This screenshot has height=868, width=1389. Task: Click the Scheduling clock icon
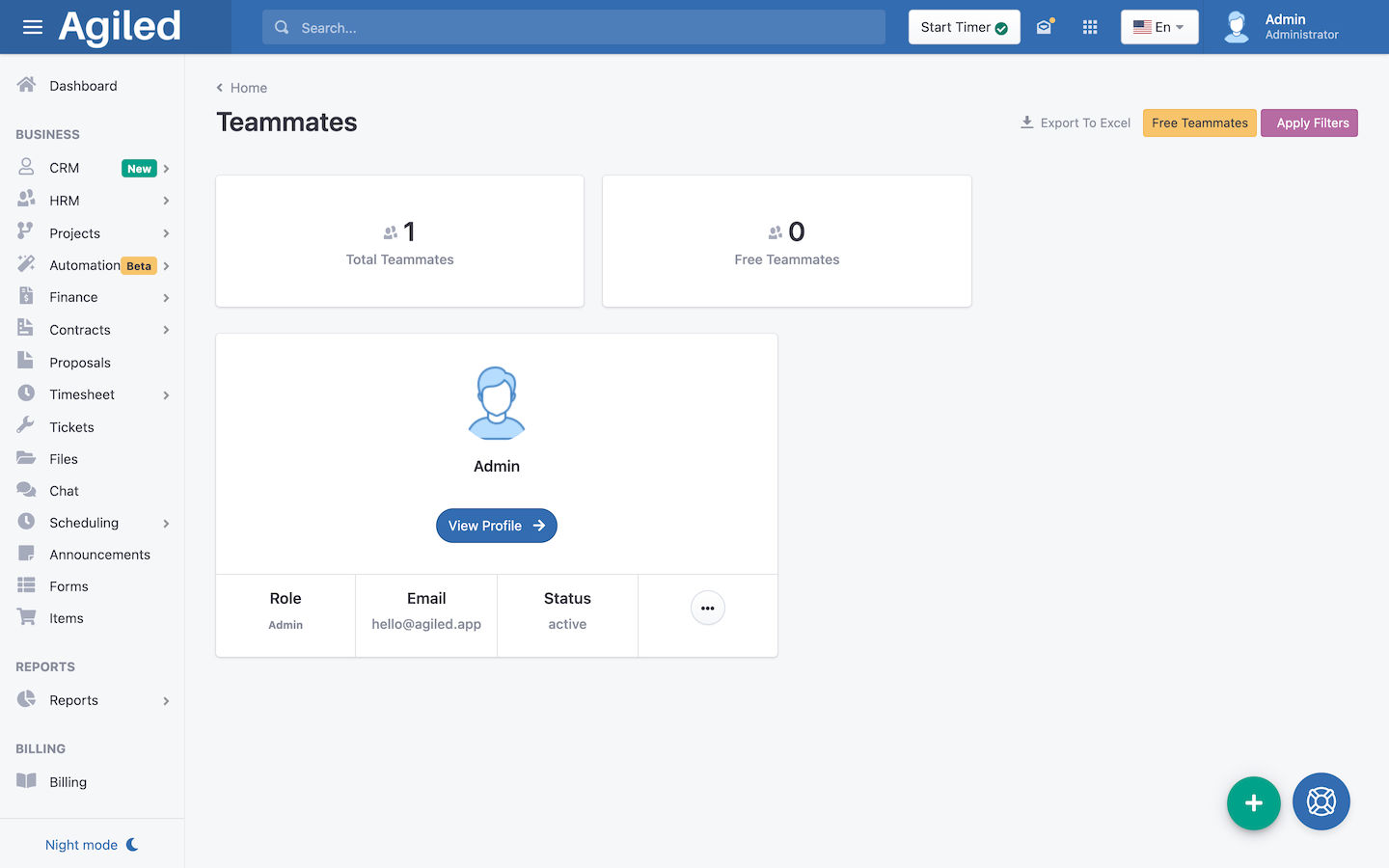[x=26, y=522]
